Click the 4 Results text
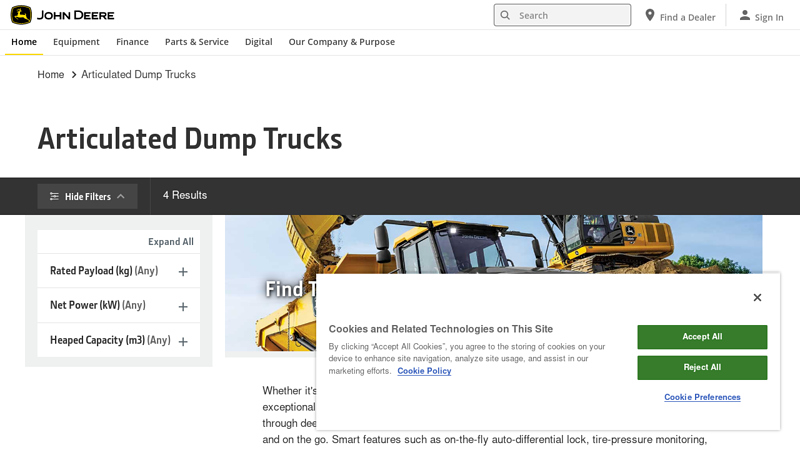This screenshot has height=450, width=800. point(185,195)
